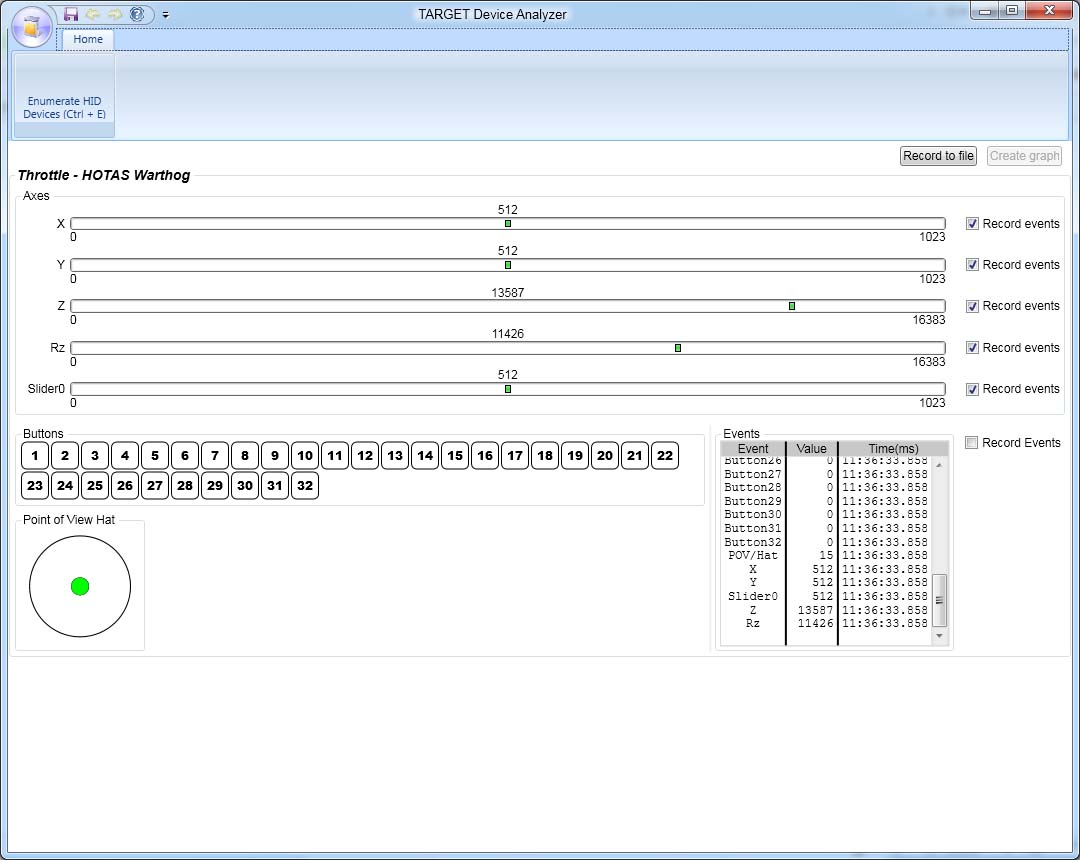
Task: Click button 23 indicator
Action: [x=35, y=485]
